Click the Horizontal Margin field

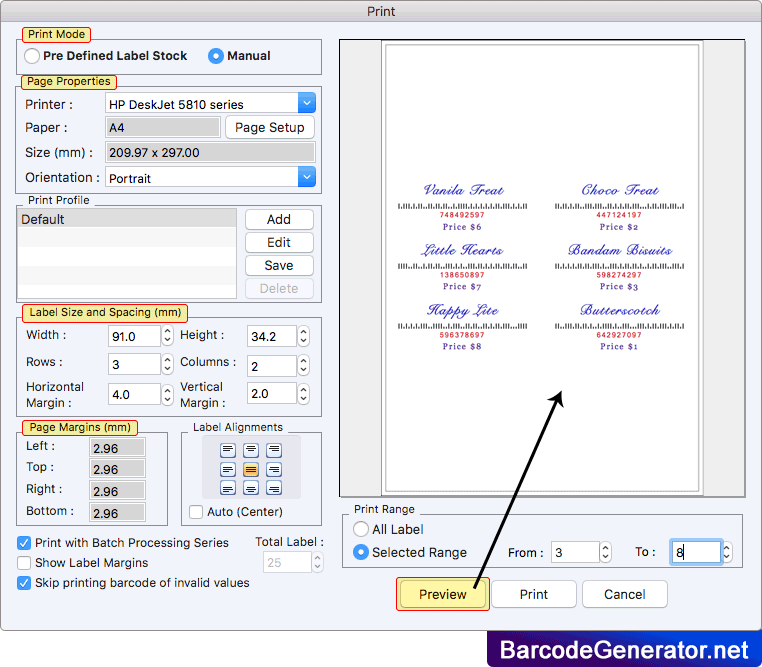134,394
